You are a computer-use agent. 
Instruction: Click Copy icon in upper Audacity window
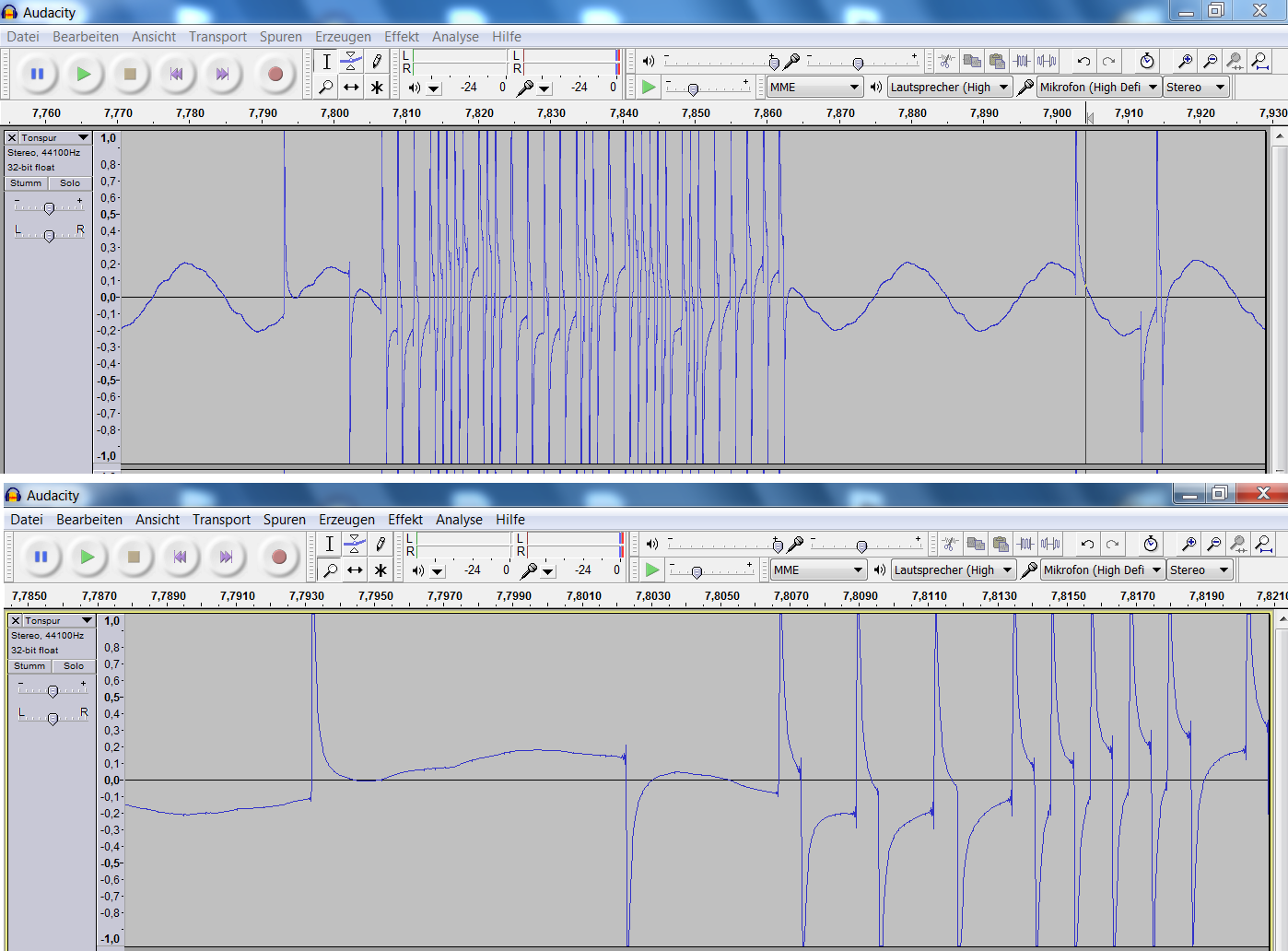tap(972, 61)
